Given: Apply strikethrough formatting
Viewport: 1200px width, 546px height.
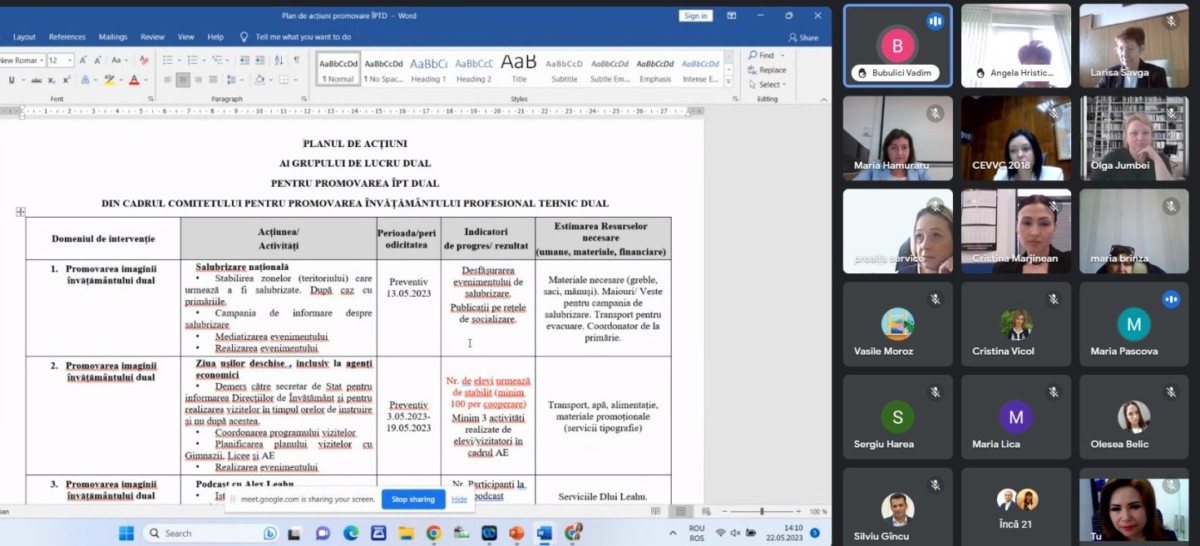Looking at the screenshot, I should (x=37, y=80).
